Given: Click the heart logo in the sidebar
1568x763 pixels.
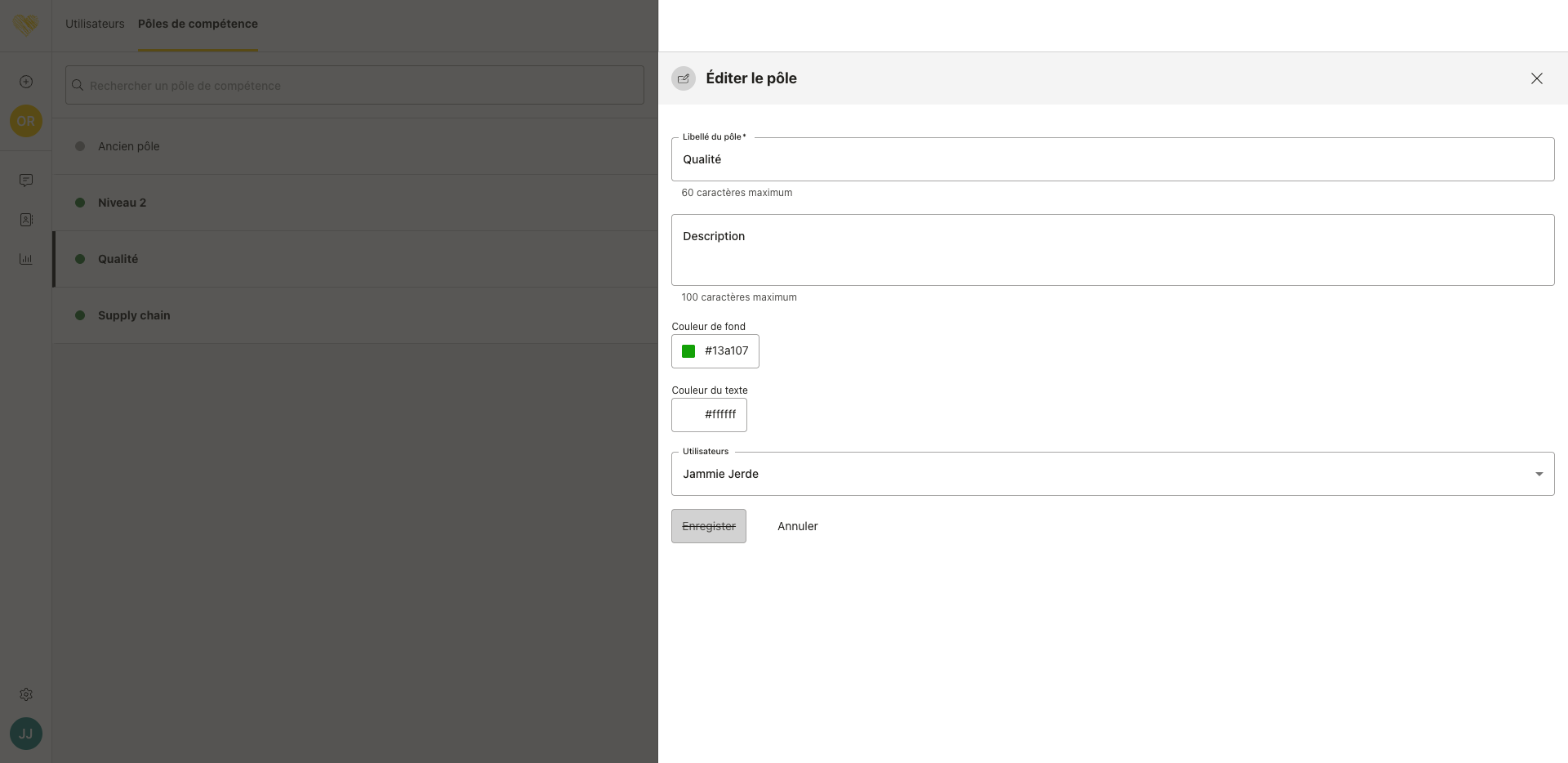Looking at the screenshot, I should (26, 25).
